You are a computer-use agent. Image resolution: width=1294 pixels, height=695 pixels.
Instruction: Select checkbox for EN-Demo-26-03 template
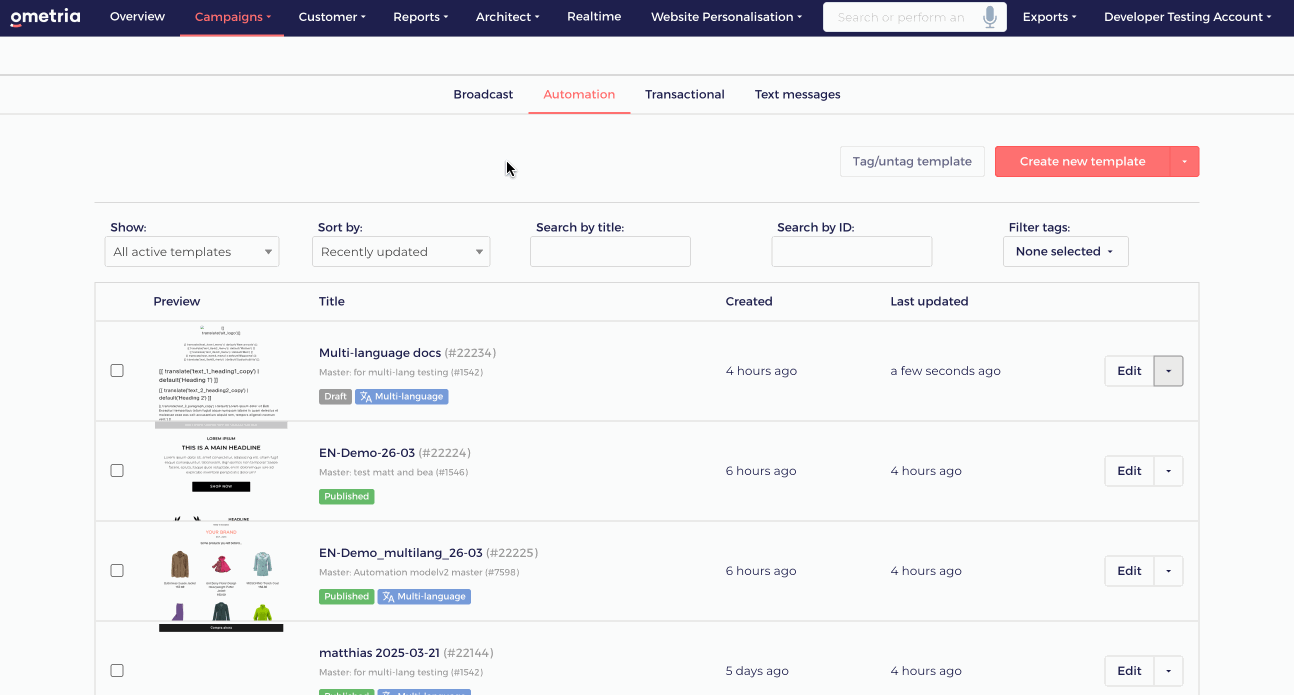point(117,470)
